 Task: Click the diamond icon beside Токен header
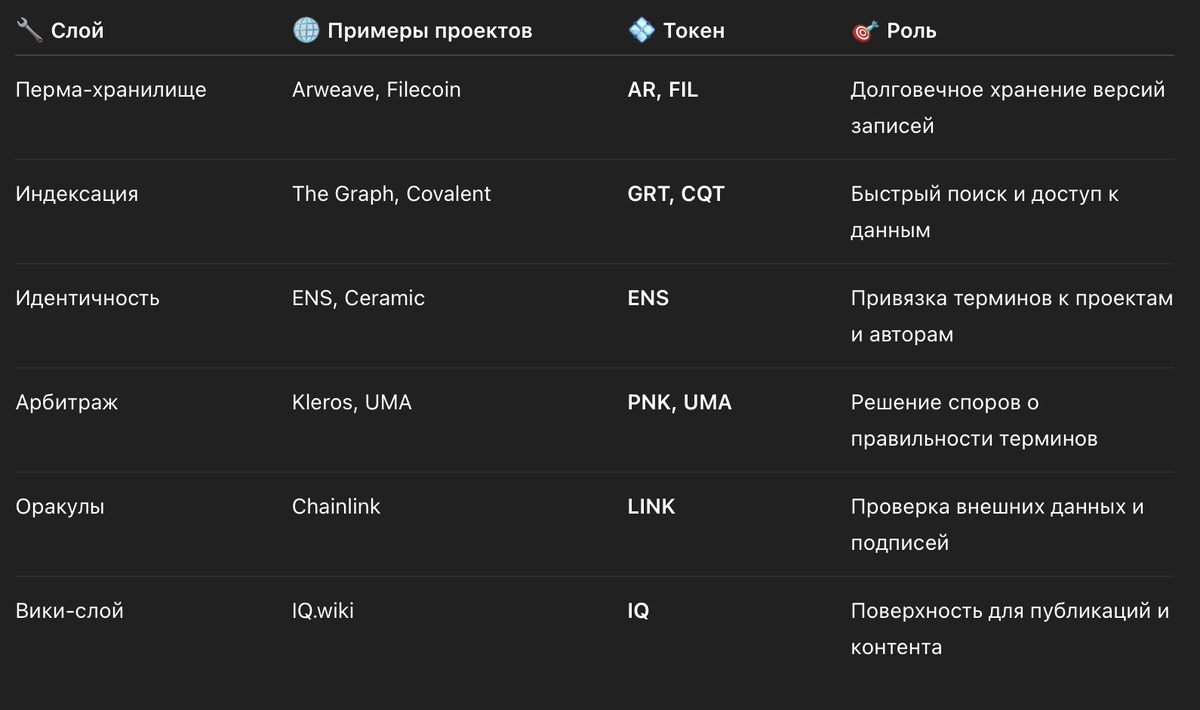[640, 31]
